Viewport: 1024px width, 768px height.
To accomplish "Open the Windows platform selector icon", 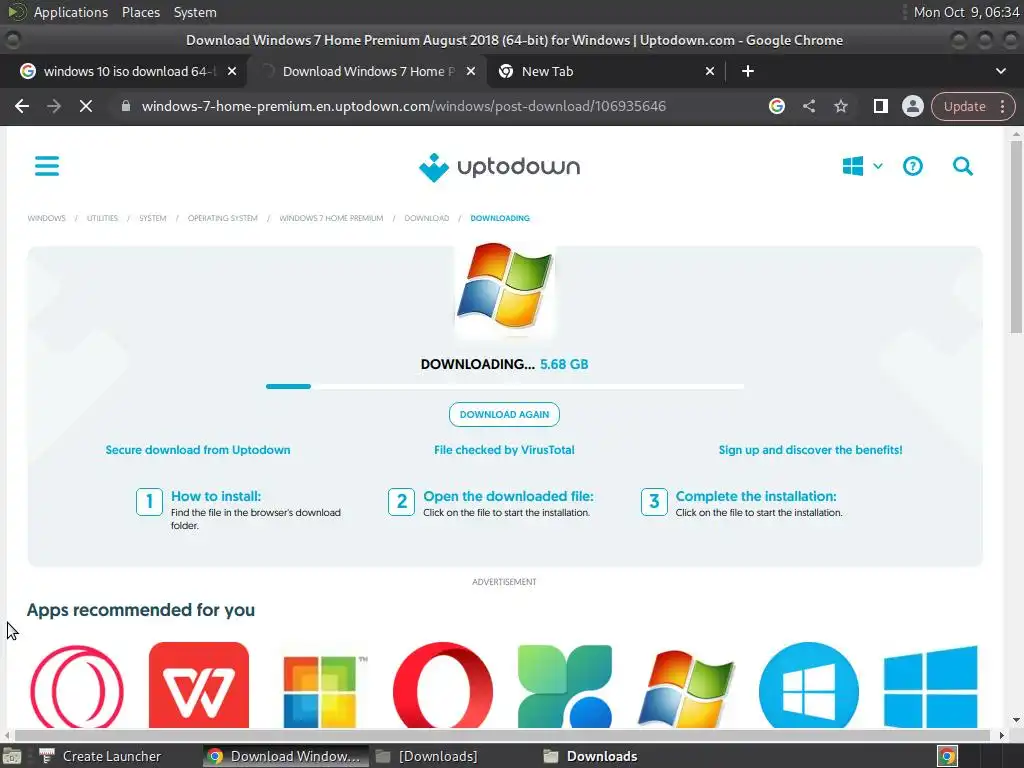I will tap(853, 166).
